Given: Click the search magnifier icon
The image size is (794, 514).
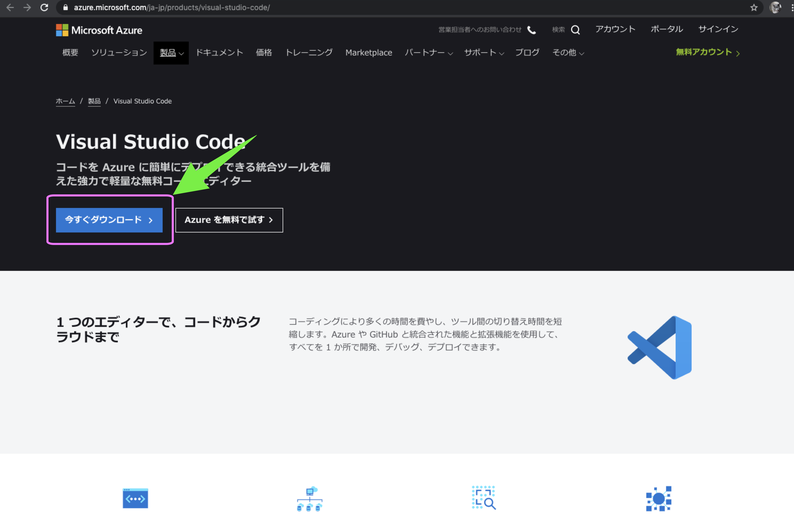Looking at the screenshot, I should 575,30.
